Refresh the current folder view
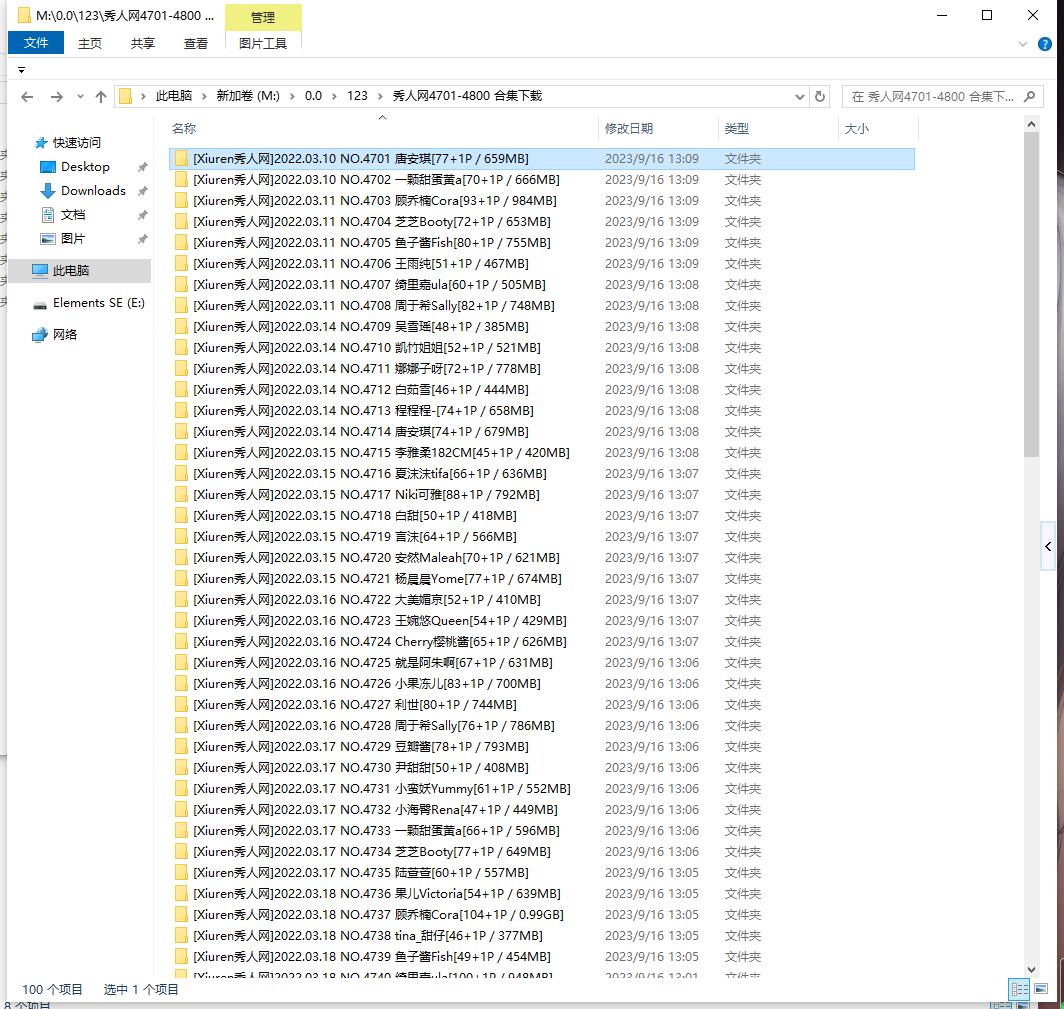 pos(820,97)
